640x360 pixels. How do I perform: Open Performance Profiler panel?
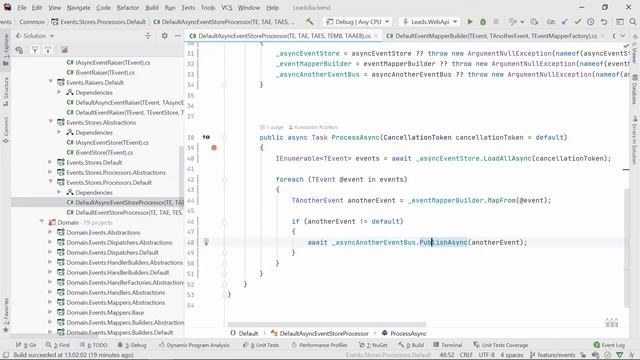(319, 345)
